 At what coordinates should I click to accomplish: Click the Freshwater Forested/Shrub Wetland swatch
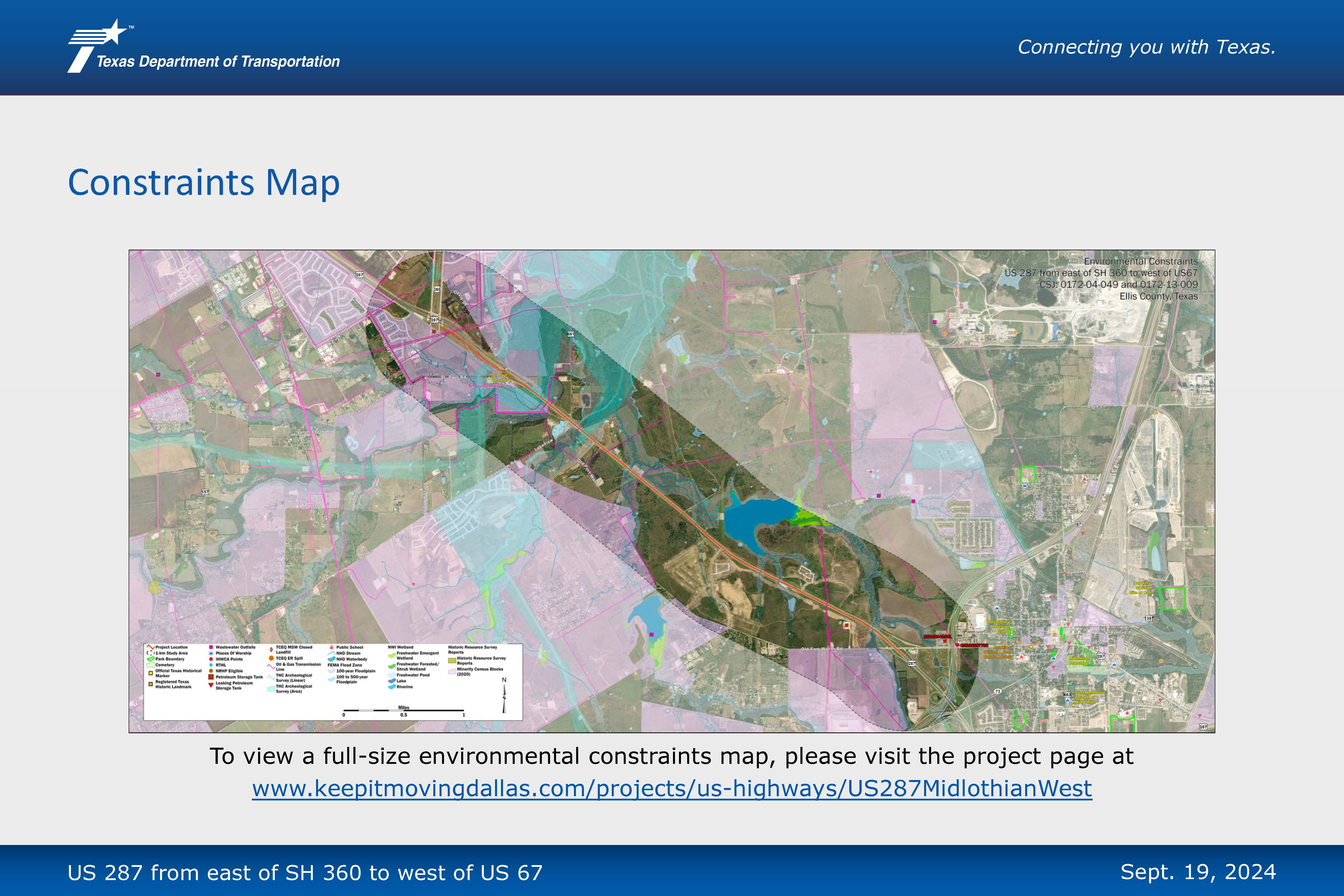pos(392,666)
